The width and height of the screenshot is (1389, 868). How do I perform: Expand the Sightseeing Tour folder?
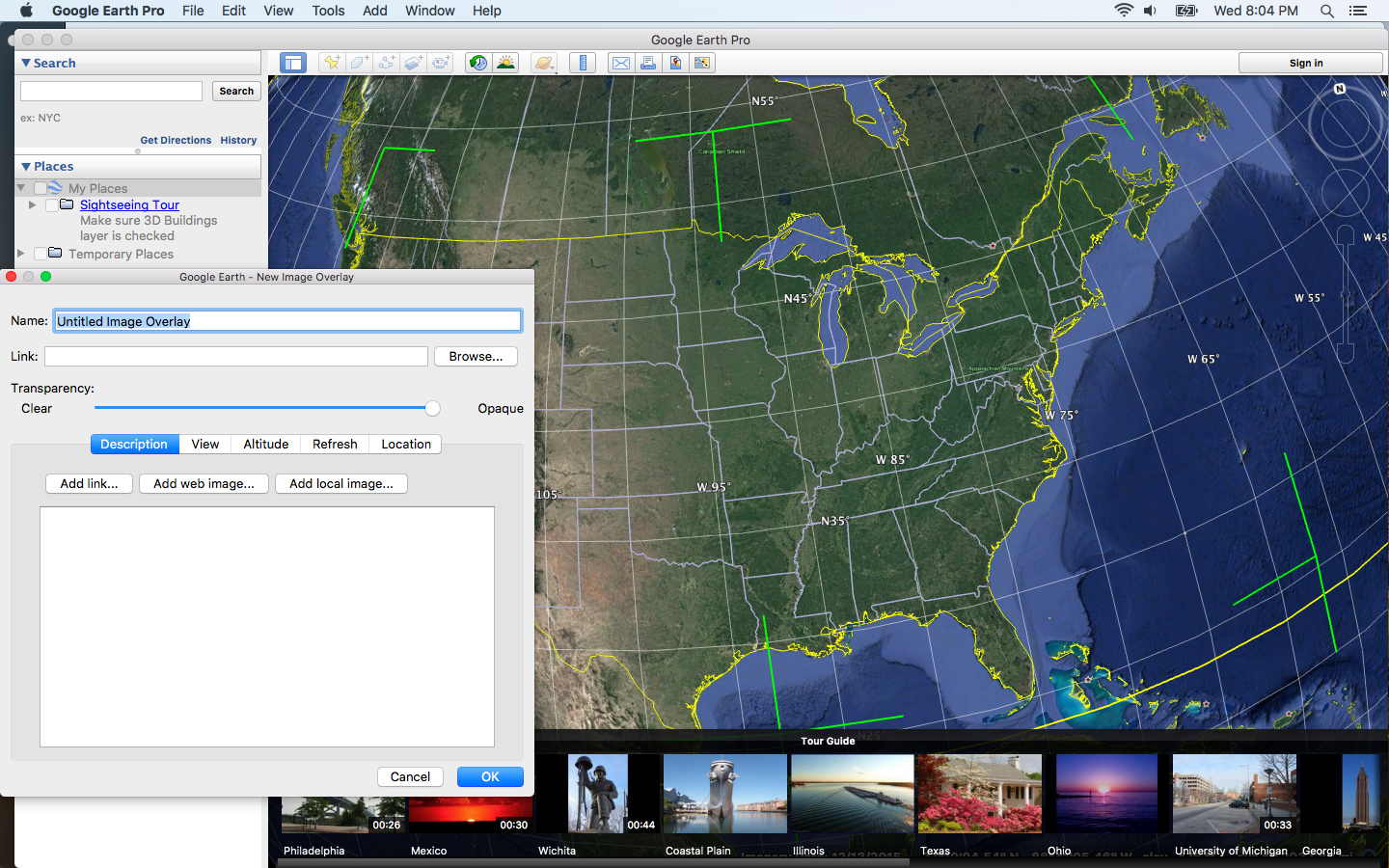pyautogui.click(x=32, y=204)
